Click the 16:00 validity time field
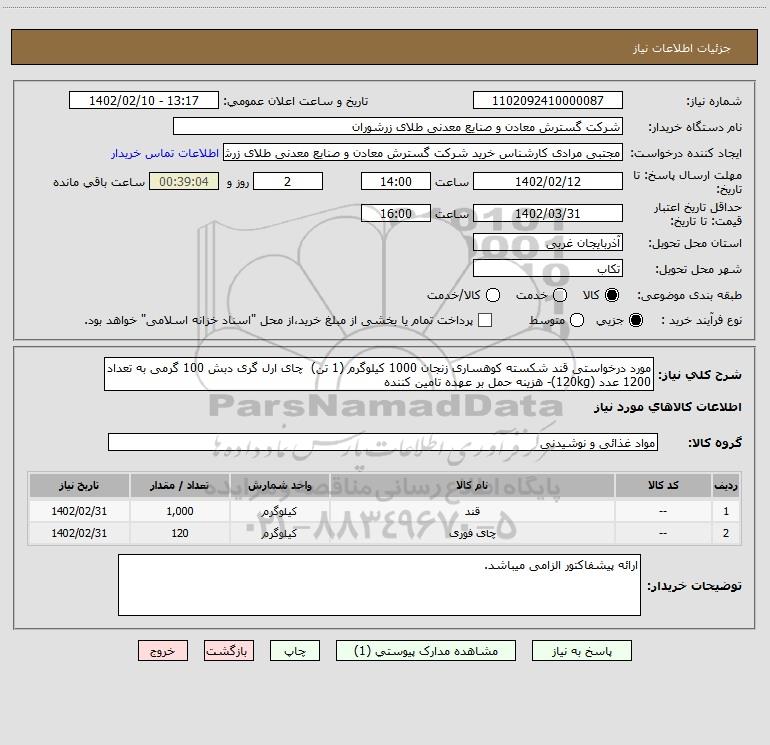The image size is (770, 745). (396, 213)
